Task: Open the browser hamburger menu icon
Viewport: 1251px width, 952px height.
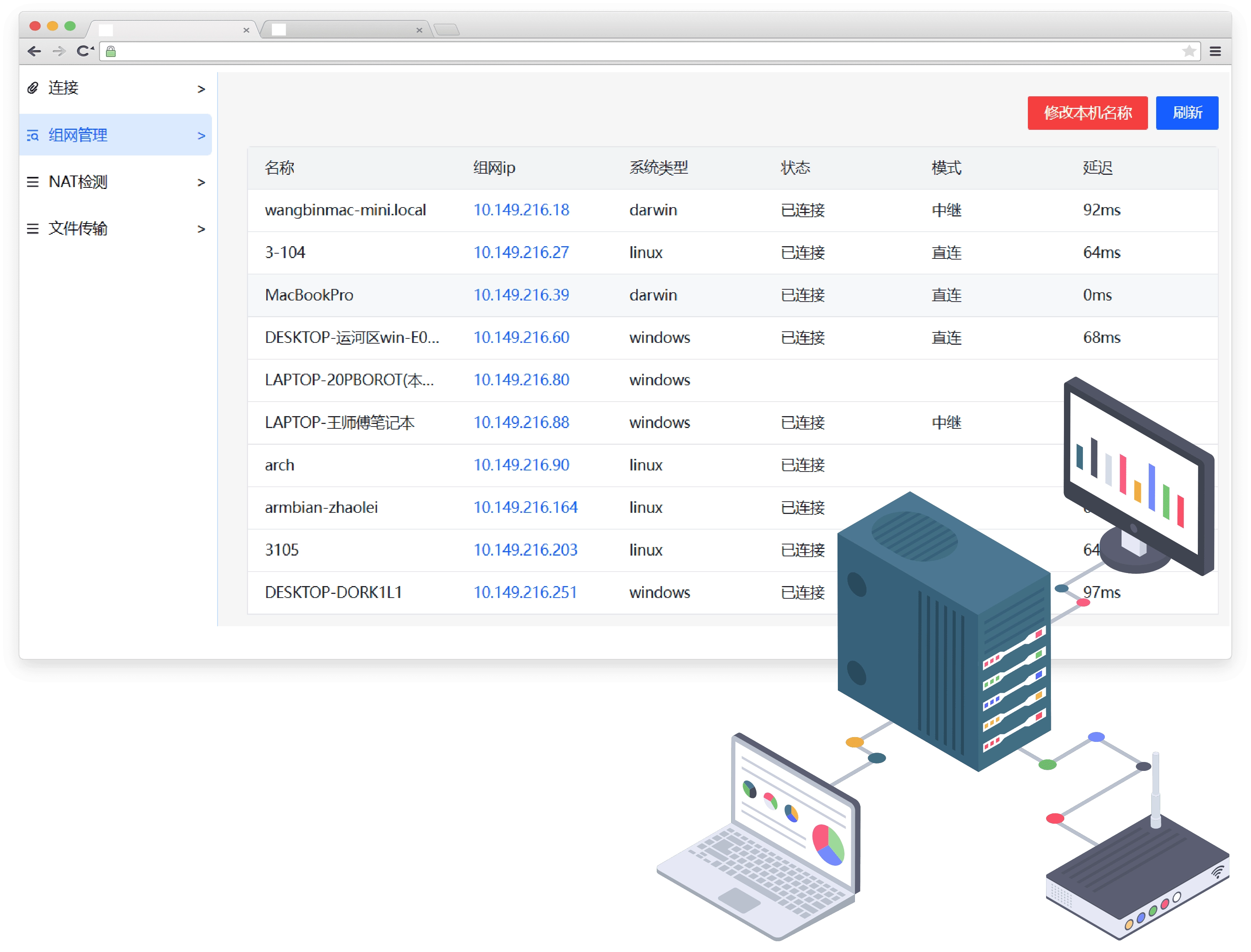Action: pos(1215,52)
